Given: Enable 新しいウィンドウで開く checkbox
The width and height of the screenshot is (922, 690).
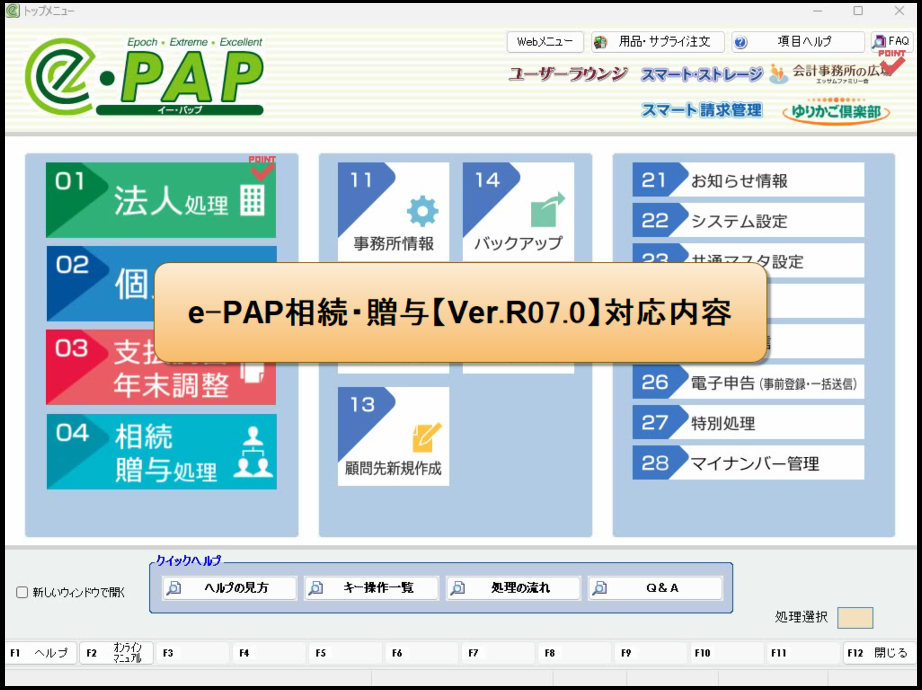Looking at the screenshot, I should 22,592.
